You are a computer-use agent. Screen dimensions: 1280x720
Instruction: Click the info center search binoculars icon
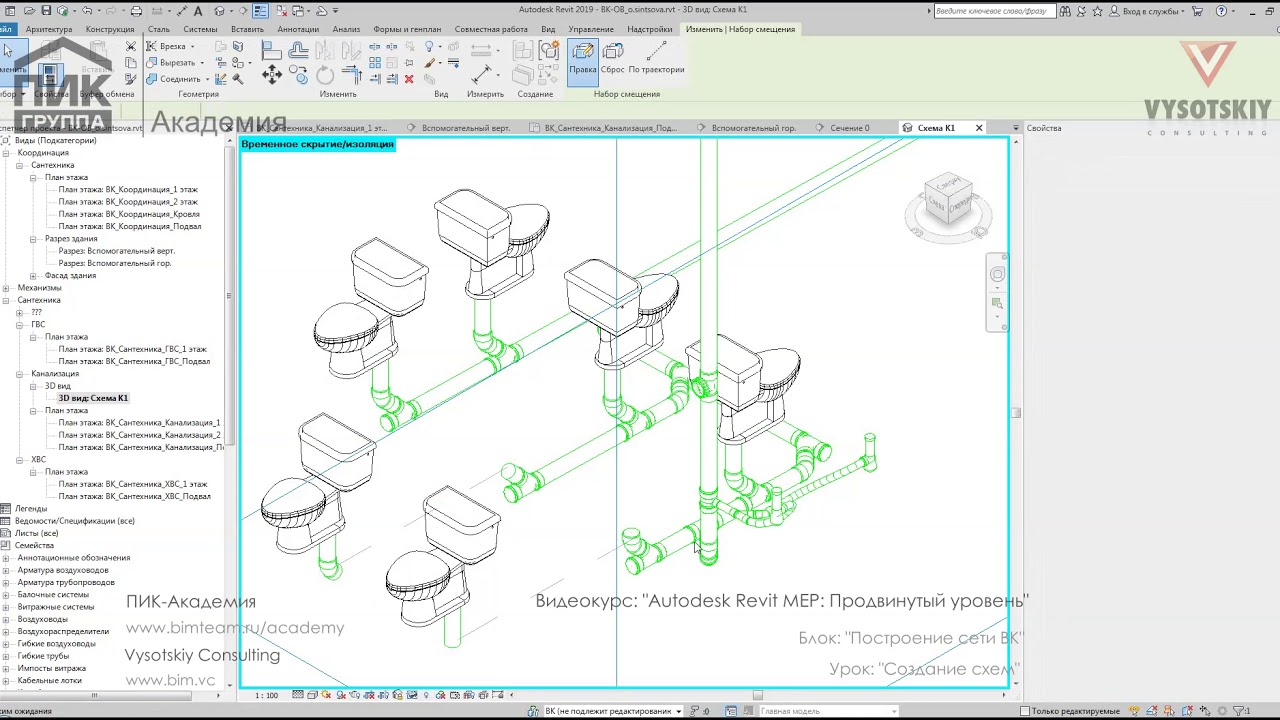click(x=1064, y=11)
